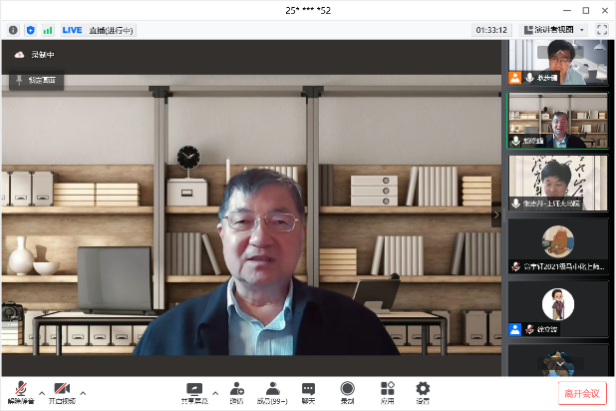Open the invite participants icon
Screen dimensions: 616x411
tap(237, 388)
